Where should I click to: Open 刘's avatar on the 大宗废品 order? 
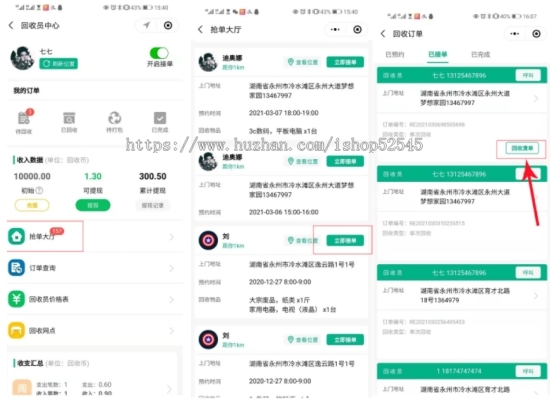(x=208, y=240)
